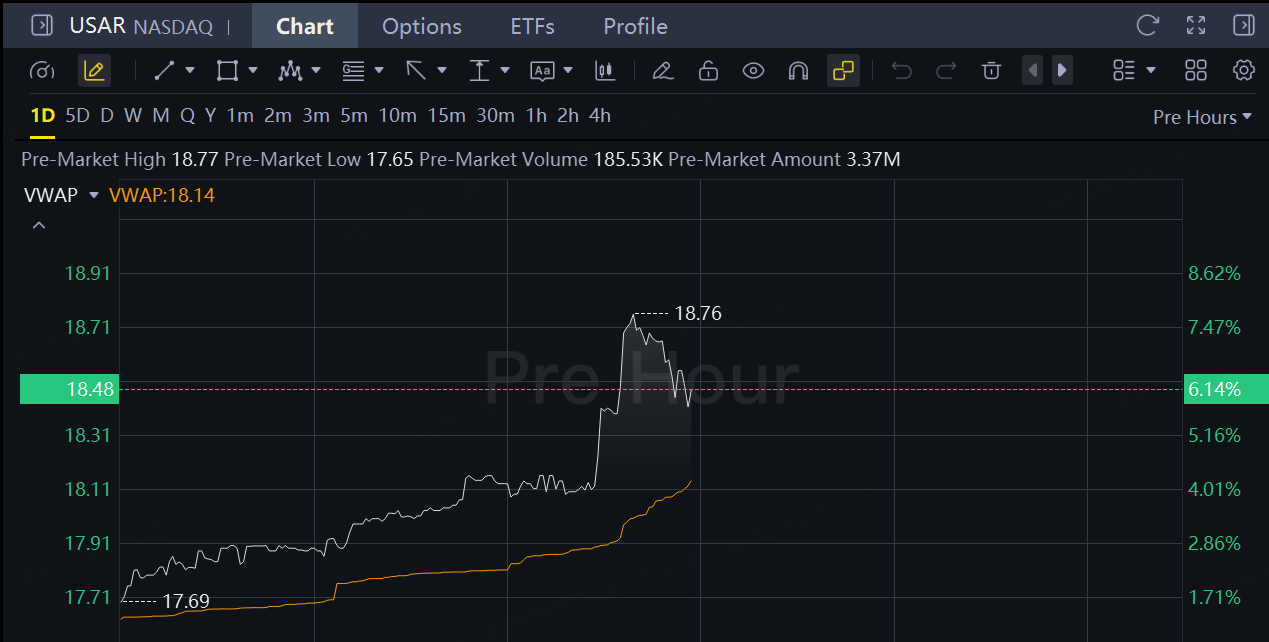Select the trend line drawing tool
The image size is (1269, 642).
coord(165,70)
